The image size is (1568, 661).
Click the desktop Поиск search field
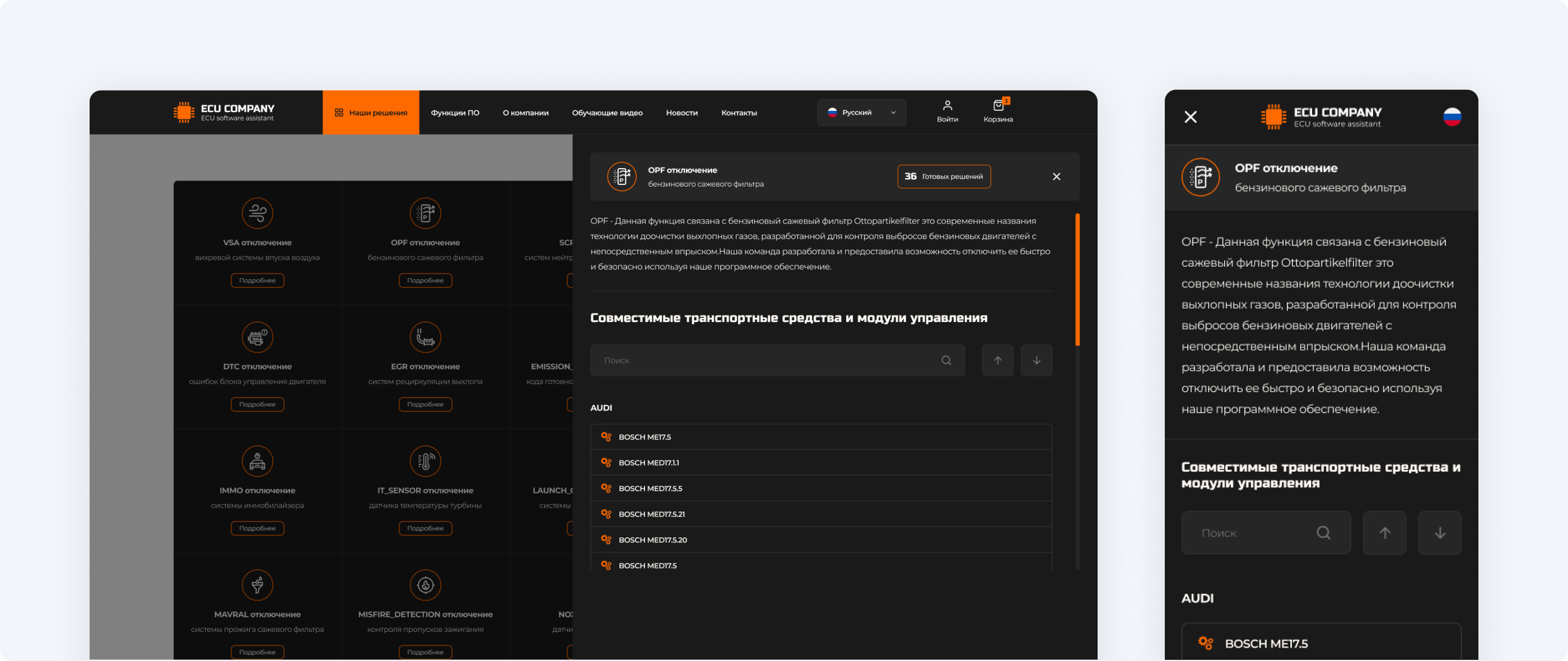point(767,360)
